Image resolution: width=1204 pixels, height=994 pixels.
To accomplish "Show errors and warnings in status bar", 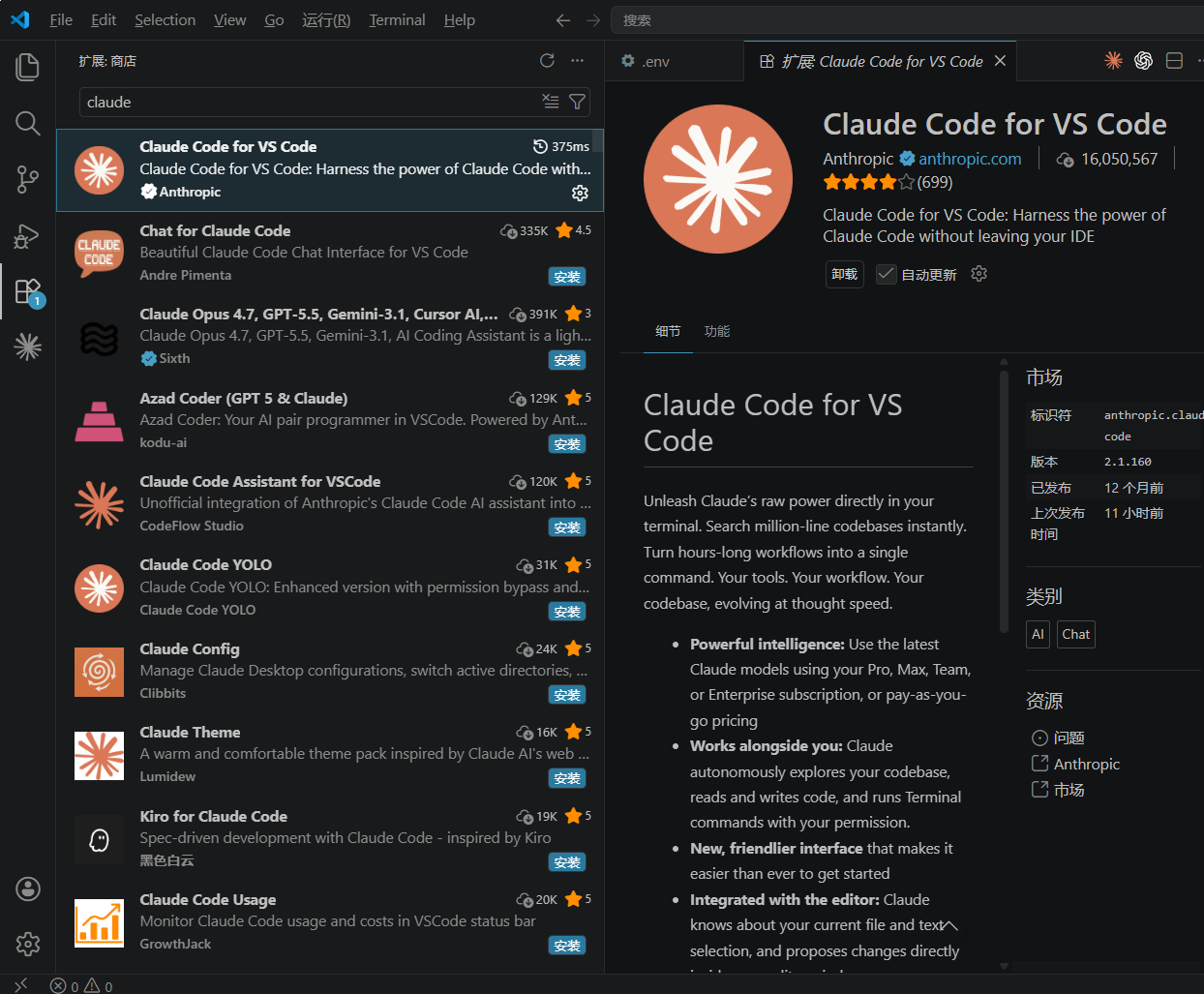I will [x=81, y=985].
